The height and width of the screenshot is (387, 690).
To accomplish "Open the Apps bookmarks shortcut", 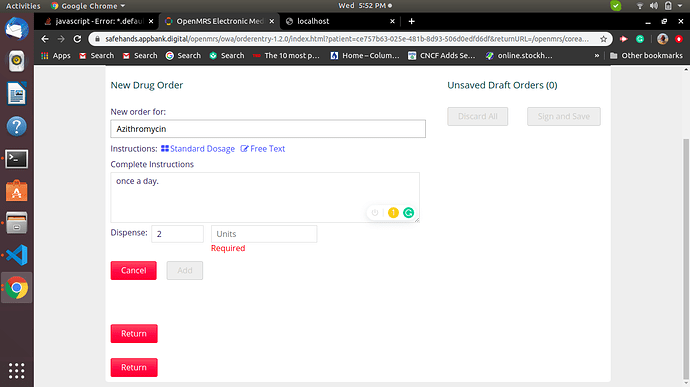I will click(56, 55).
